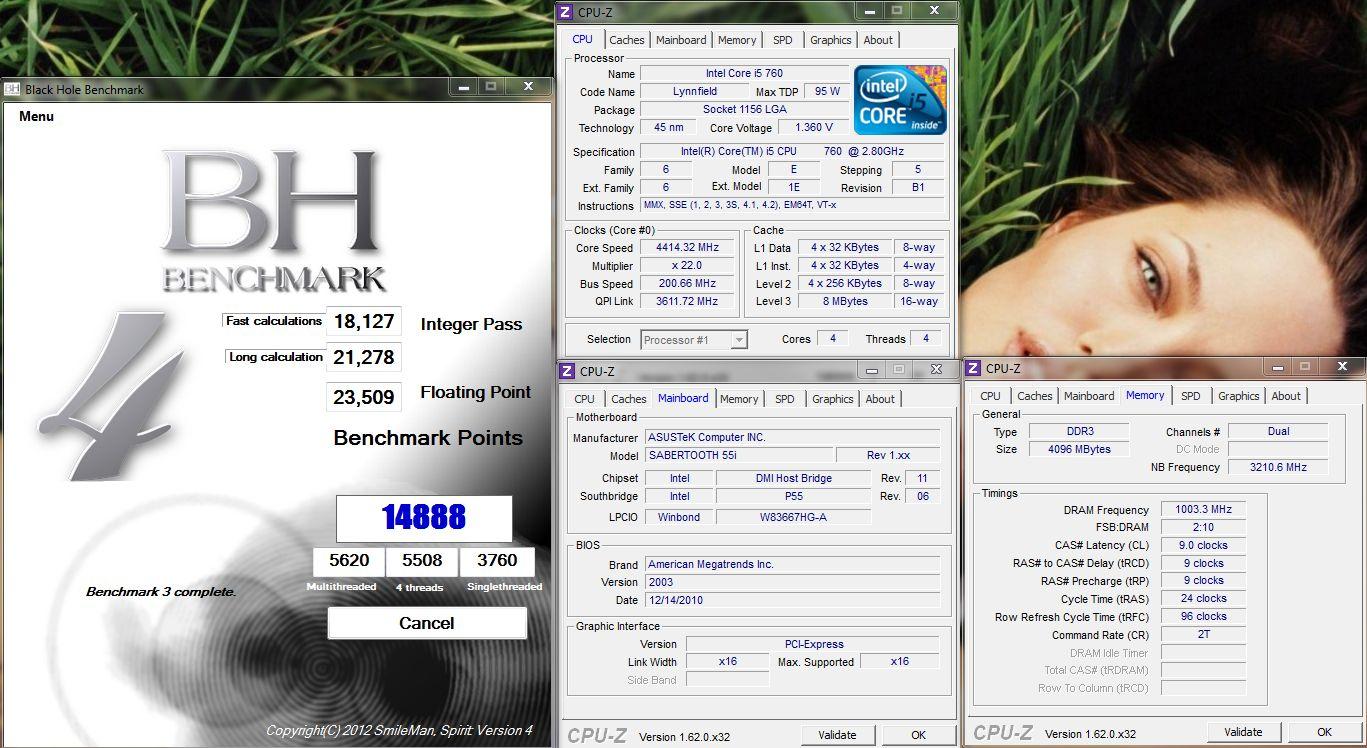This screenshot has height=748, width=1367.
Task: Click the motherboard model 'SABERTOOTH 55i'
Action: (738, 456)
